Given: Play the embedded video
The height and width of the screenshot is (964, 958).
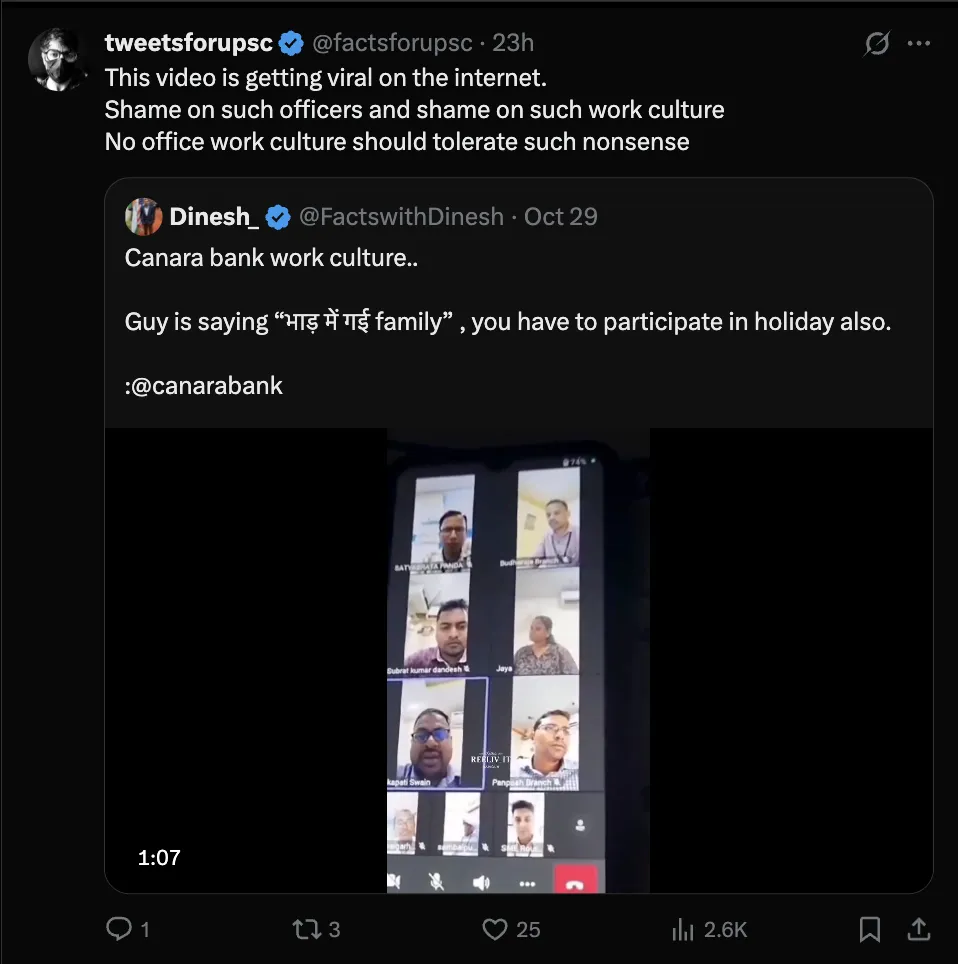Looking at the screenshot, I should [518, 660].
